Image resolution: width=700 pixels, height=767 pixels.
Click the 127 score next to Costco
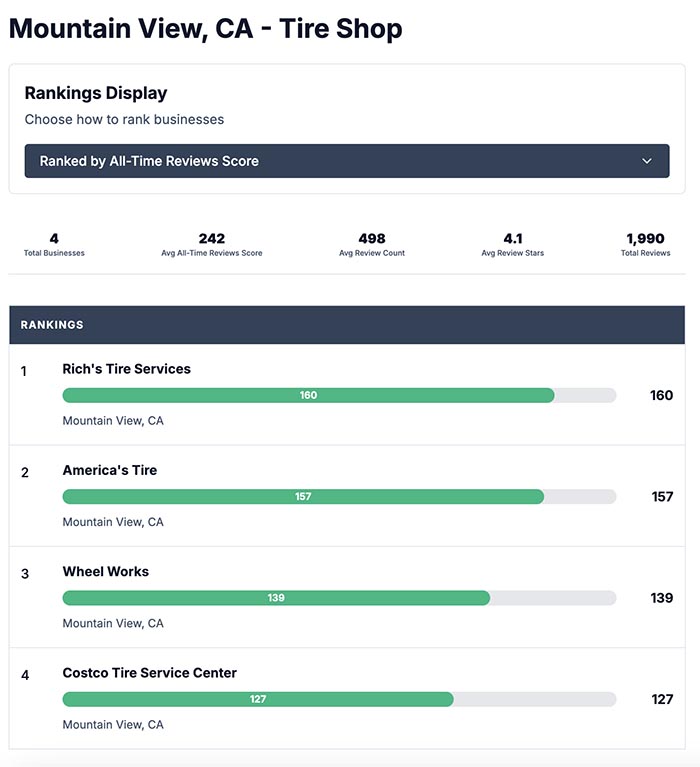pos(662,699)
